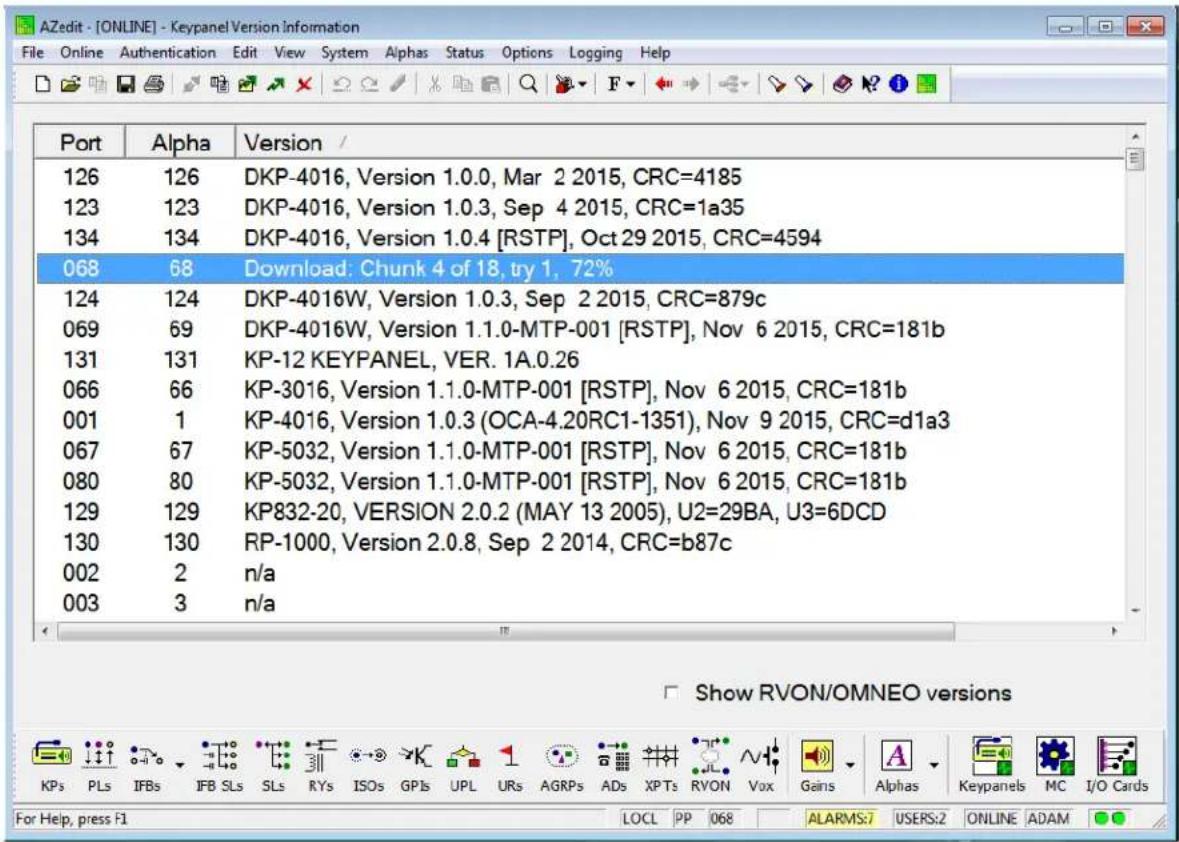Viewport: 1179px width, 842px height.
Task: Open the XPTs crosspoints icon
Action: pos(661,765)
